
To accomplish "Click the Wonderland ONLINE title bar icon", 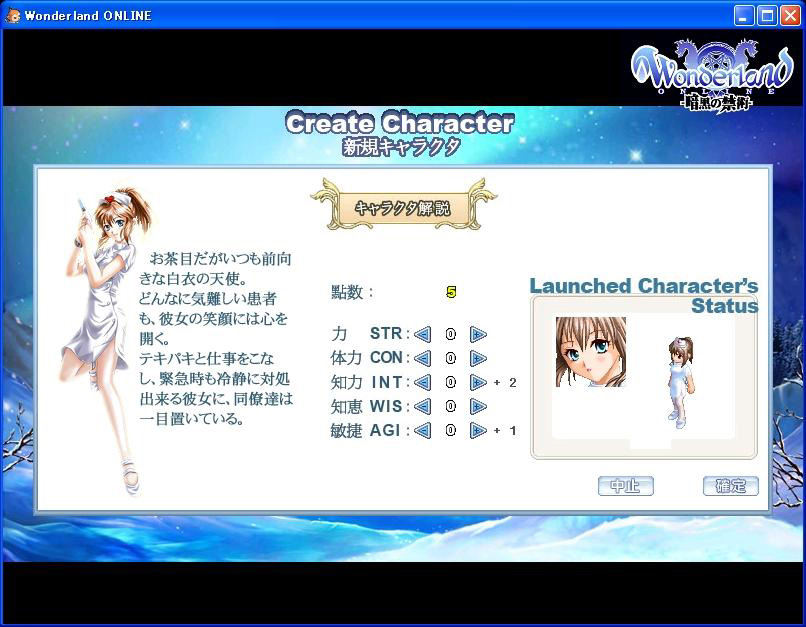I will pos(13,15).
